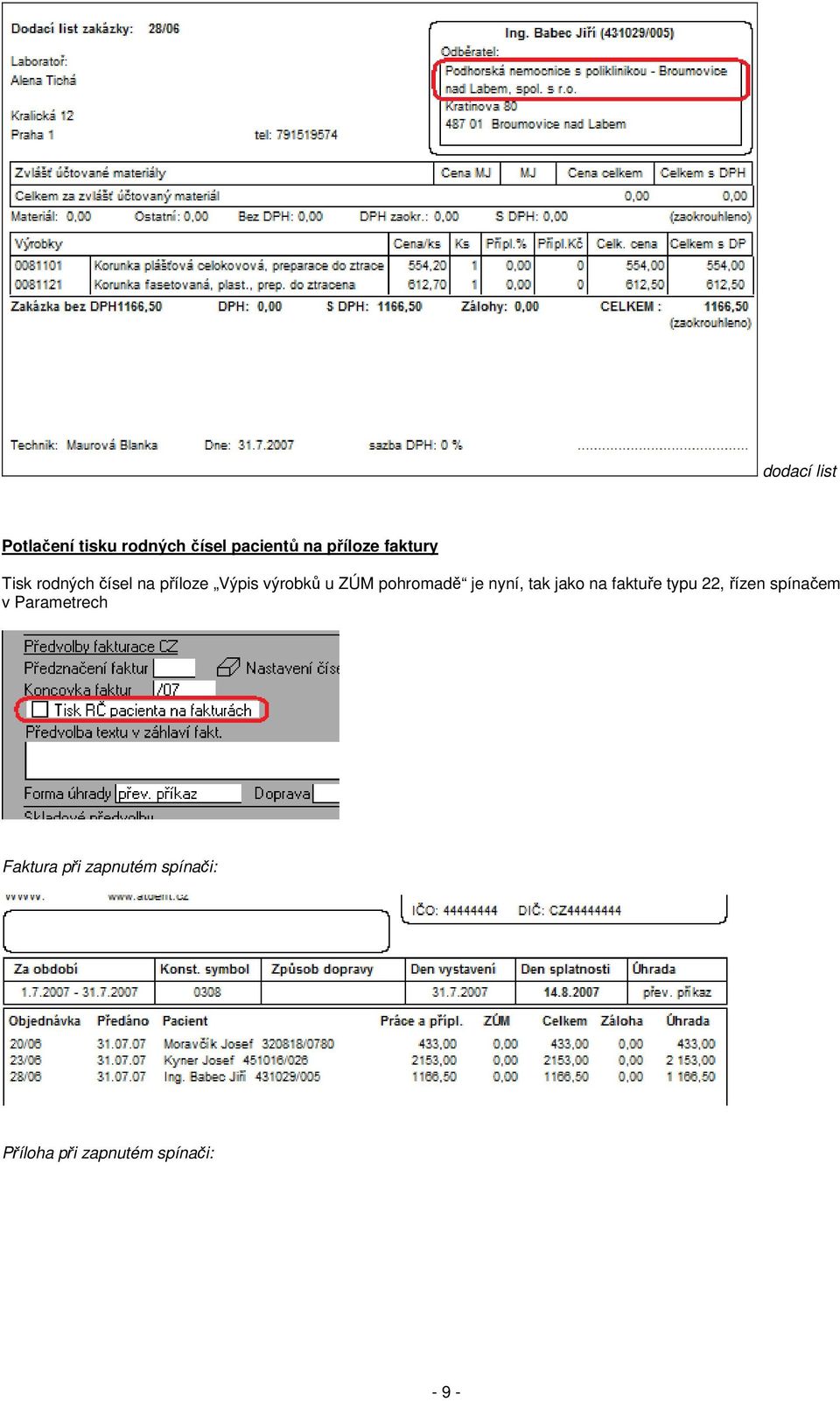Click the Úhrada value přev. příkaz in invoice

coord(677,992)
